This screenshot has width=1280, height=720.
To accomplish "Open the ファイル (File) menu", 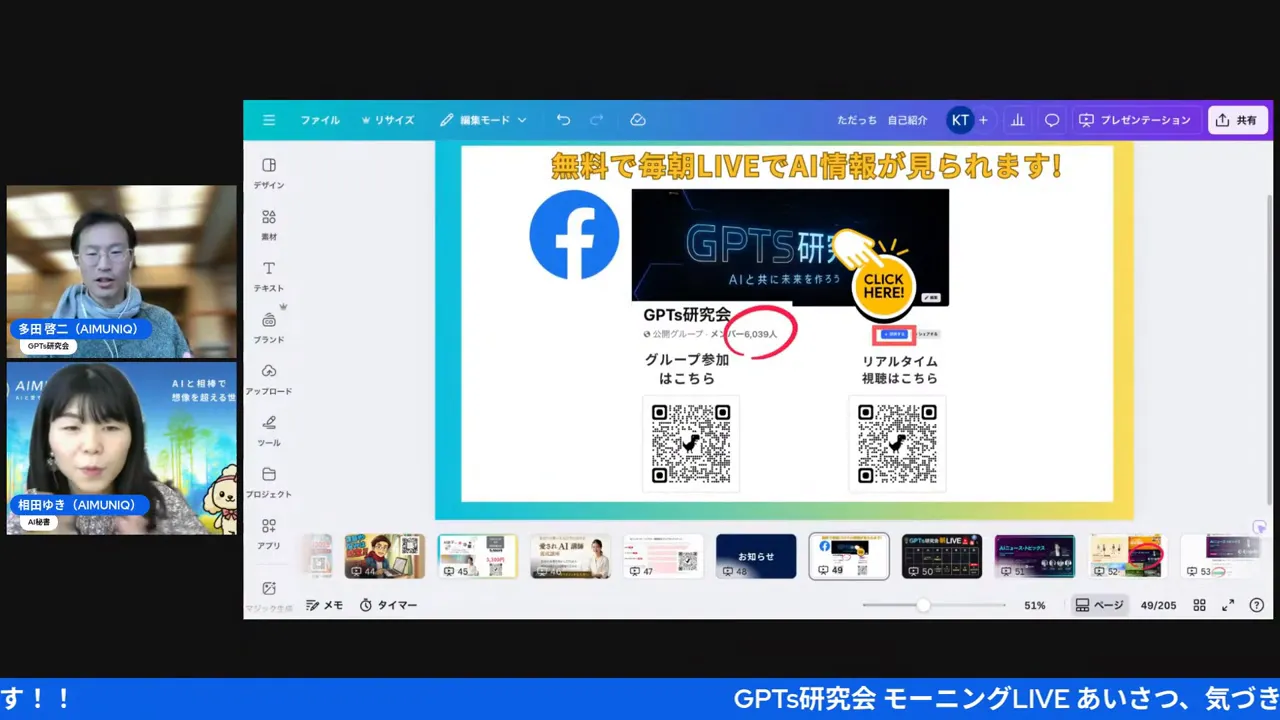I will (x=319, y=120).
